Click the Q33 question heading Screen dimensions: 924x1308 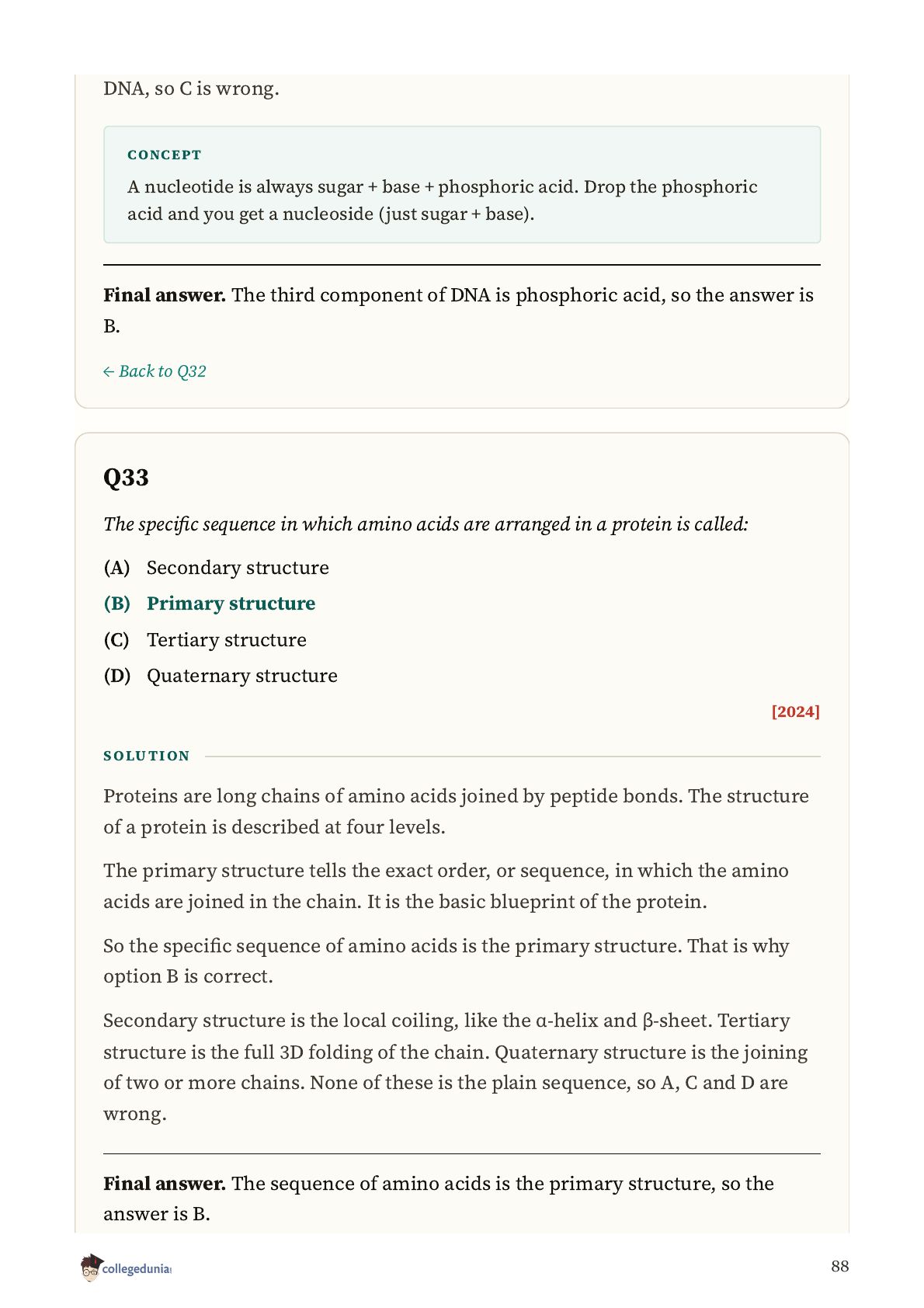(126, 477)
